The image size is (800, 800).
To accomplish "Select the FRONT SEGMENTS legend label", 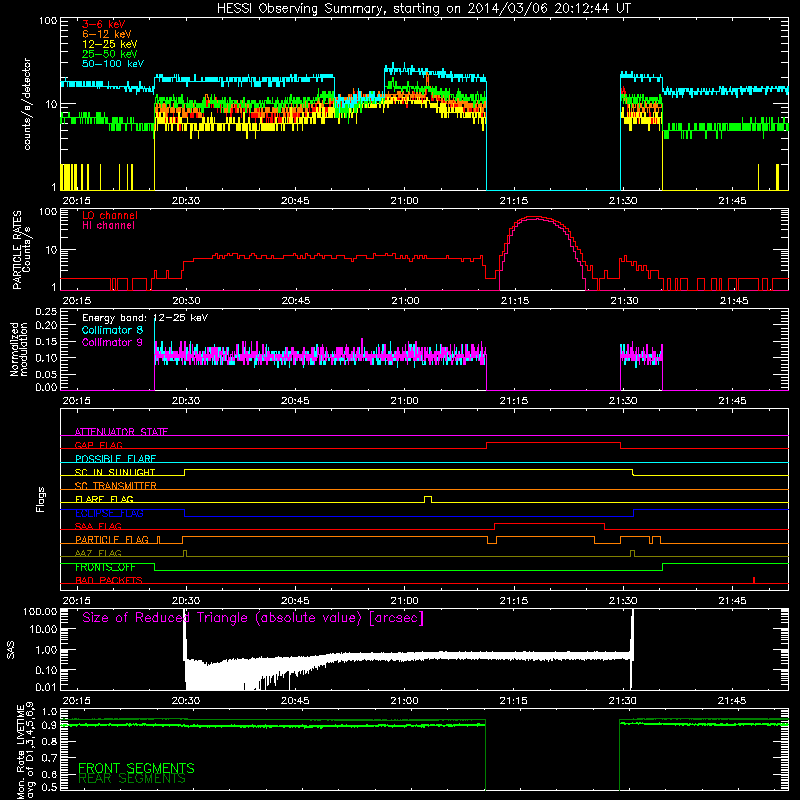I will [136, 768].
